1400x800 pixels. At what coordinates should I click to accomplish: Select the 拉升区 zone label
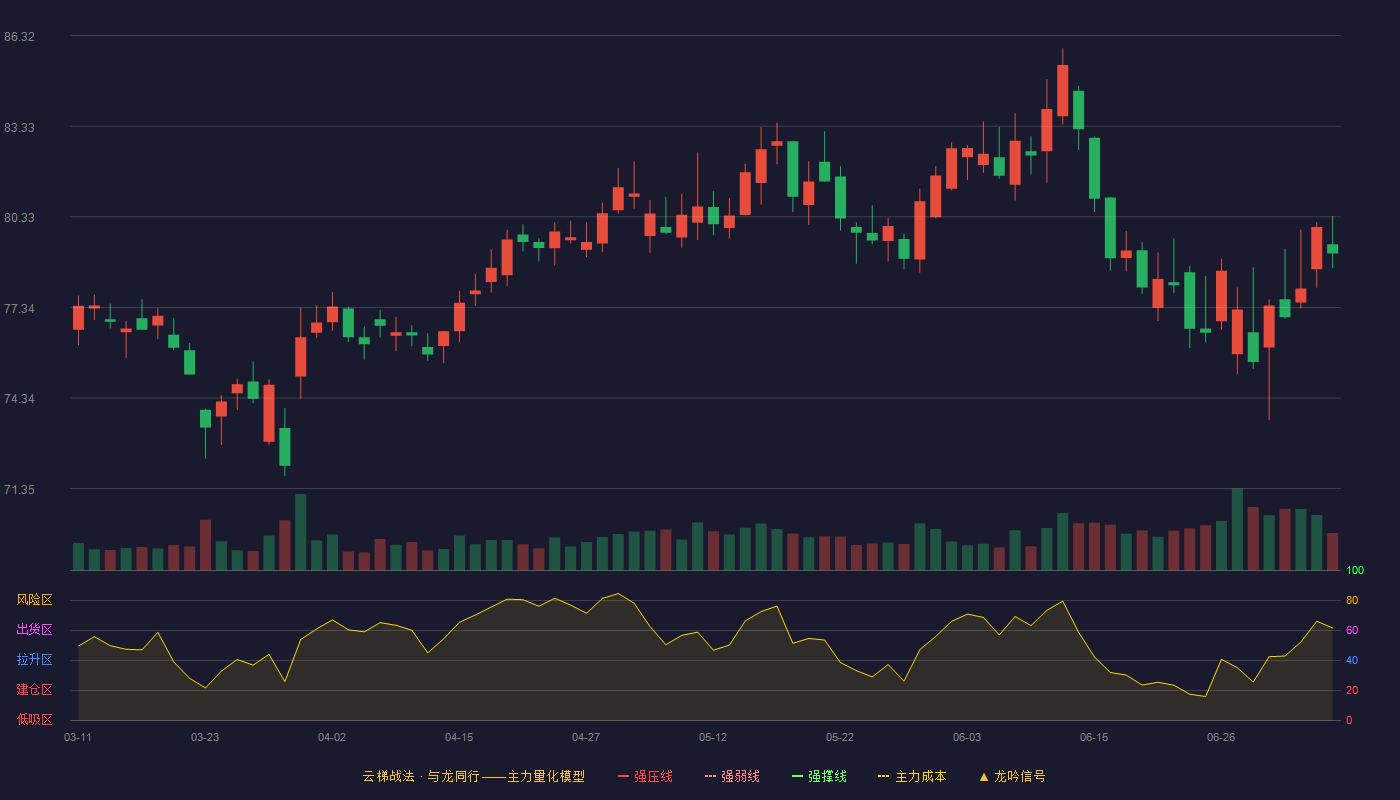[x=34, y=660]
